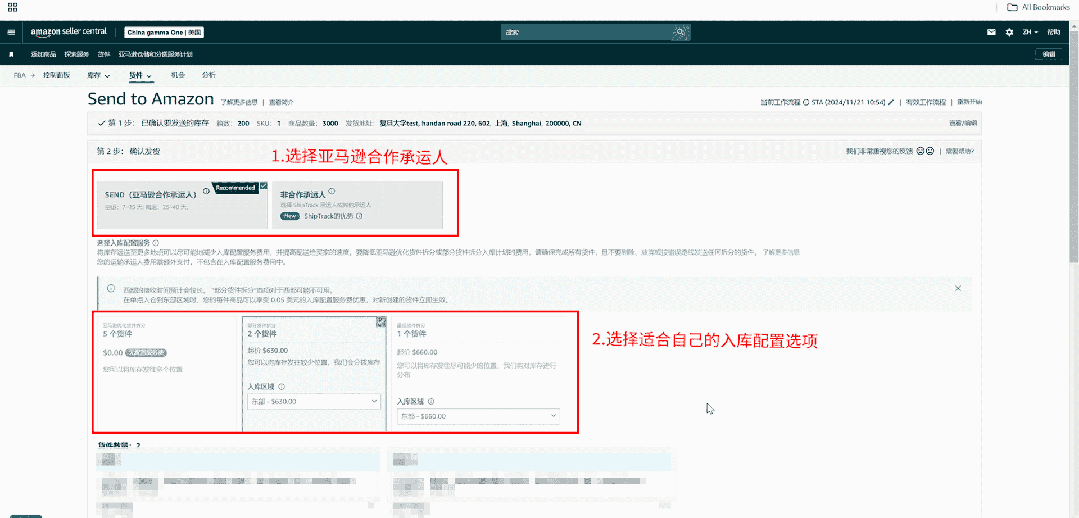Open the mail messages icon
This screenshot has height=518, width=1079.
coord(991,32)
